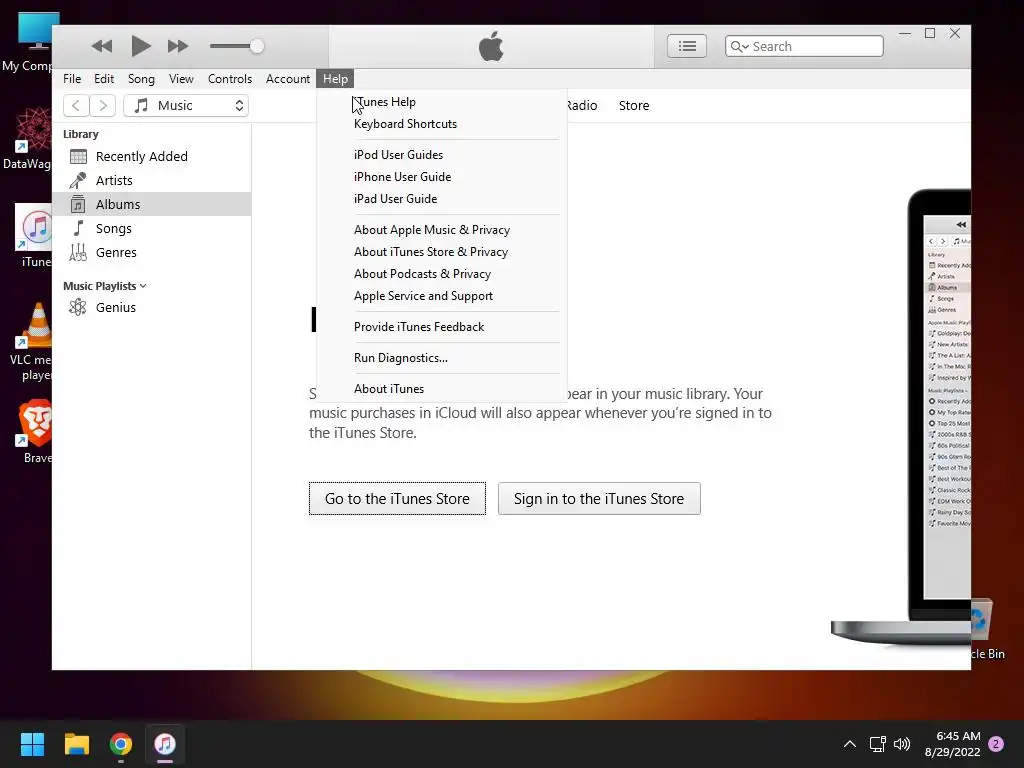The image size is (1024, 768).
Task: Open the File menu
Action: pos(72,78)
